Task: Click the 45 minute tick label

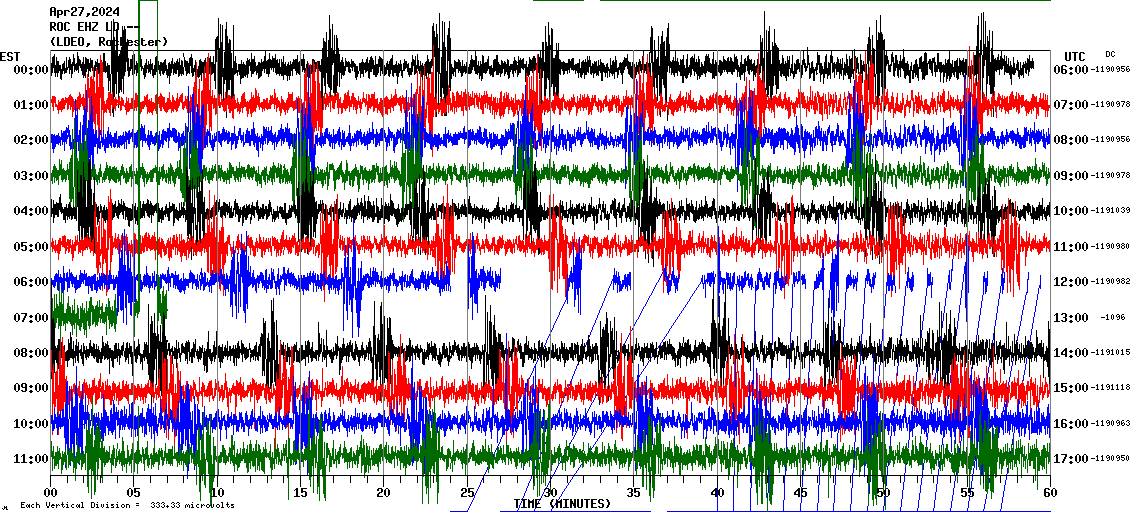Action: point(800,493)
